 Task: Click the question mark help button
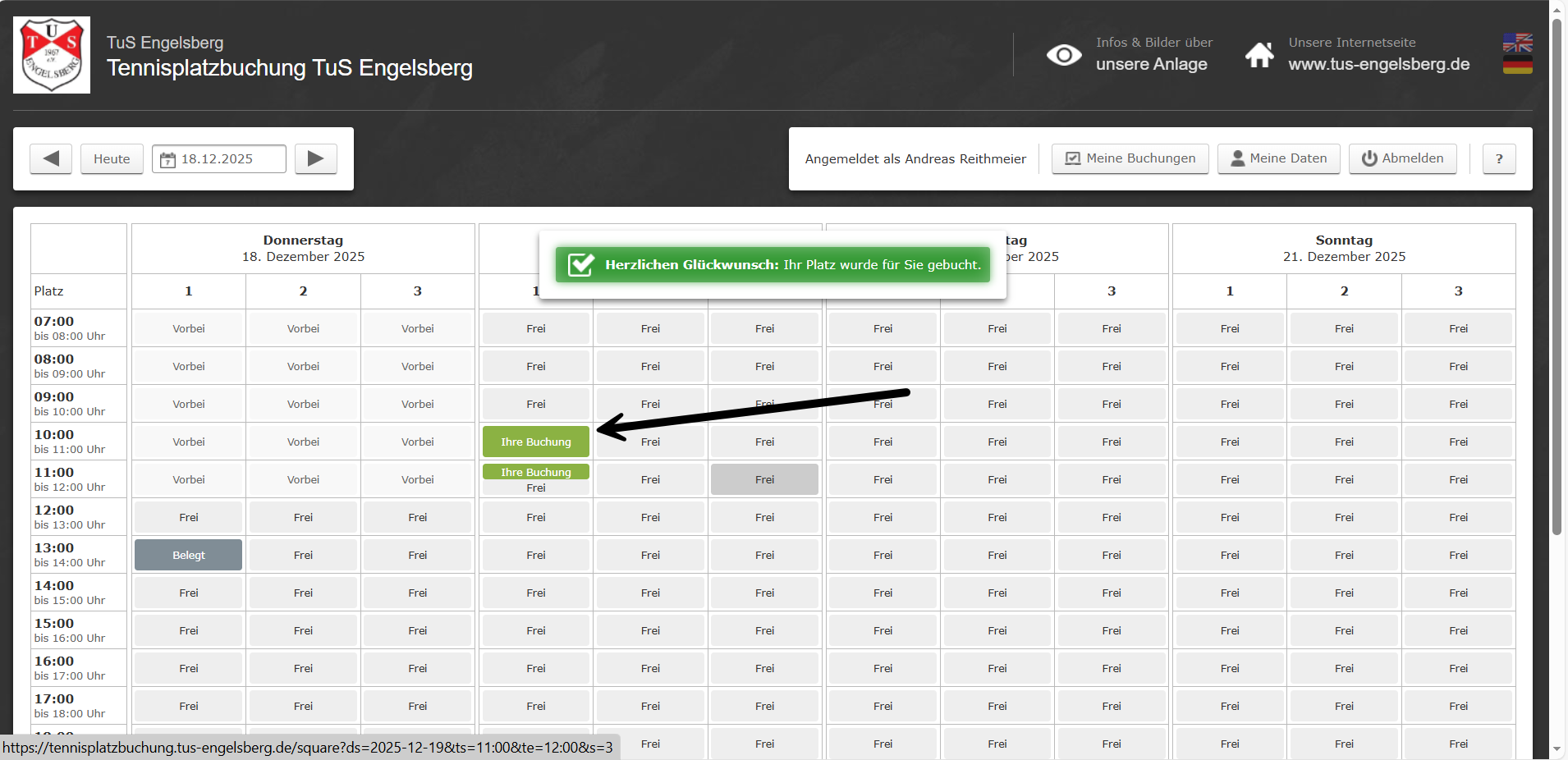pyautogui.click(x=1498, y=158)
